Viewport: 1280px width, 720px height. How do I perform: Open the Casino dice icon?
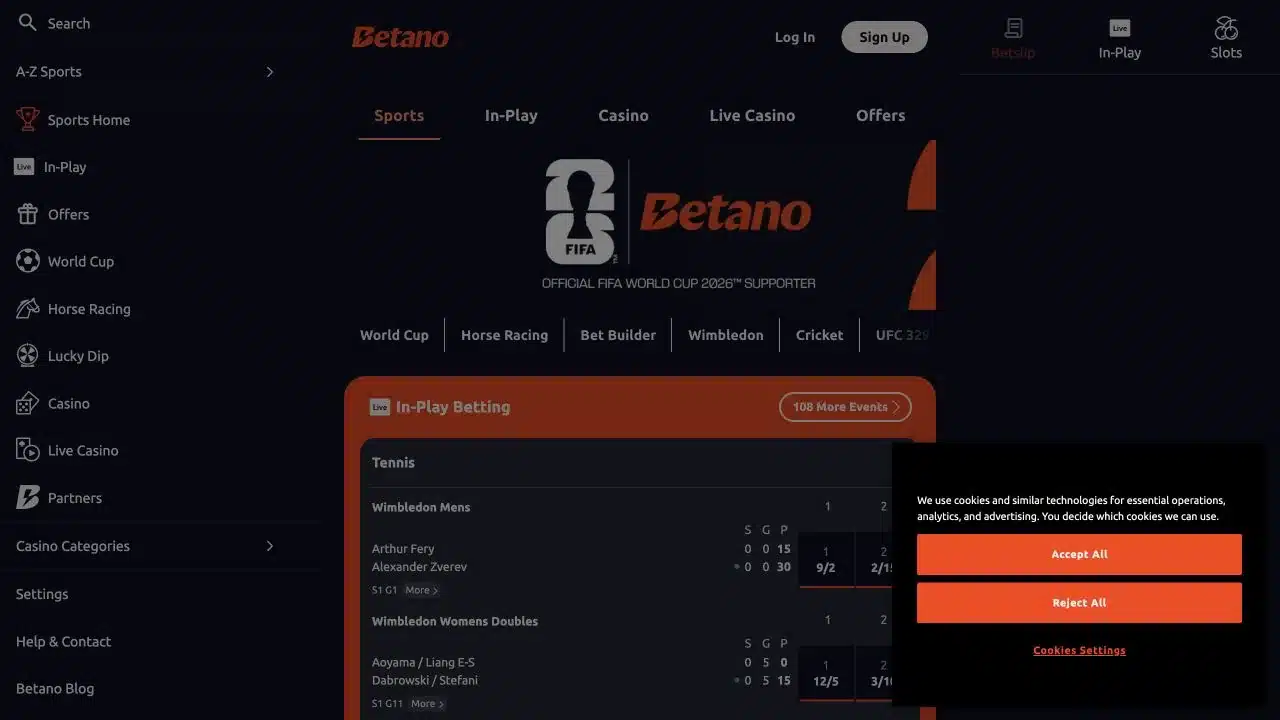[28, 403]
